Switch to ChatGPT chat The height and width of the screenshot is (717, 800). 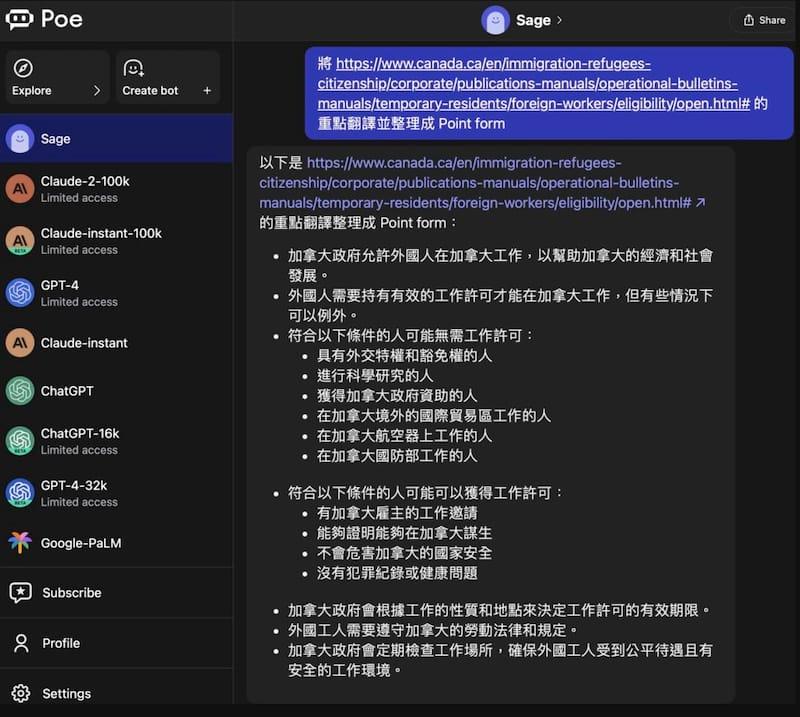coord(116,391)
